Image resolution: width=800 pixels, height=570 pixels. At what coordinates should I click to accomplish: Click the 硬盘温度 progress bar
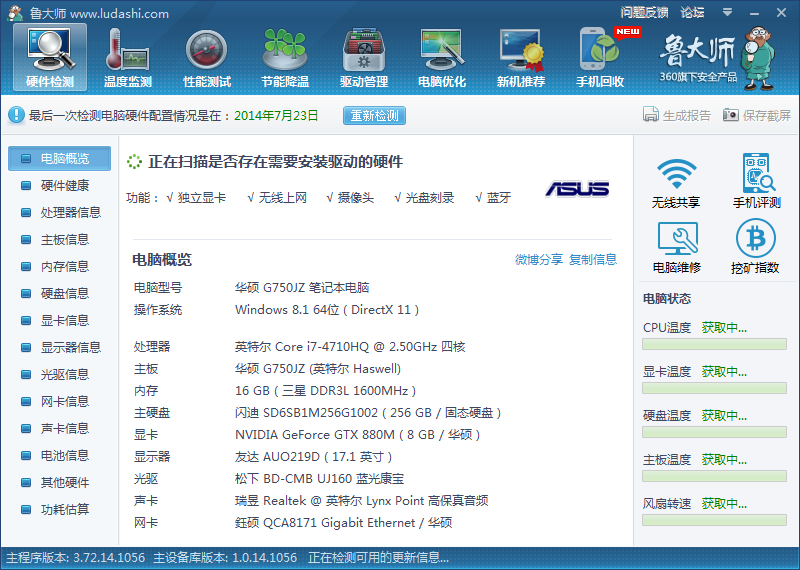pos(714,432)
